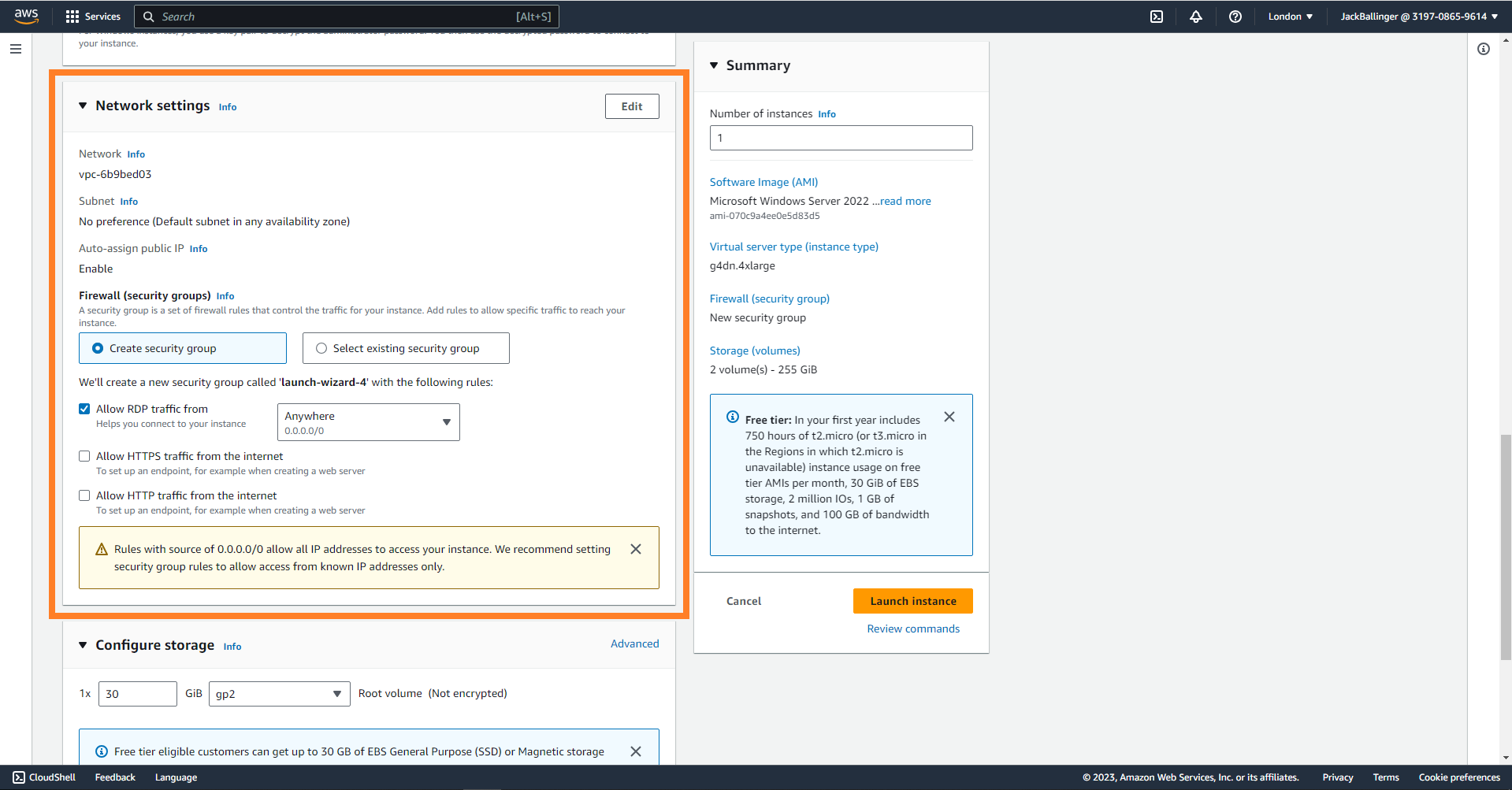Open the Services grid menu

coord(93,17)
